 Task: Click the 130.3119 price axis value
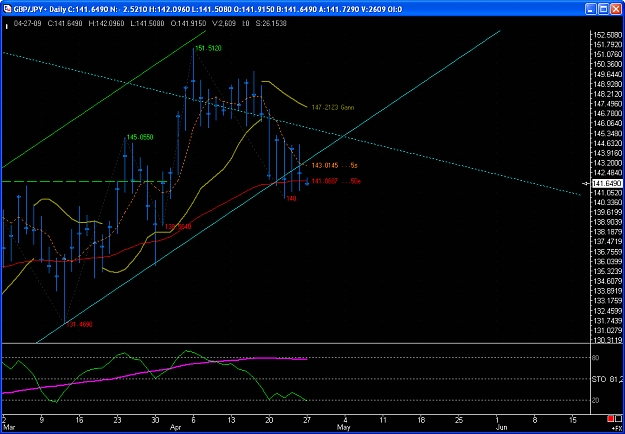tap(608, 340)
